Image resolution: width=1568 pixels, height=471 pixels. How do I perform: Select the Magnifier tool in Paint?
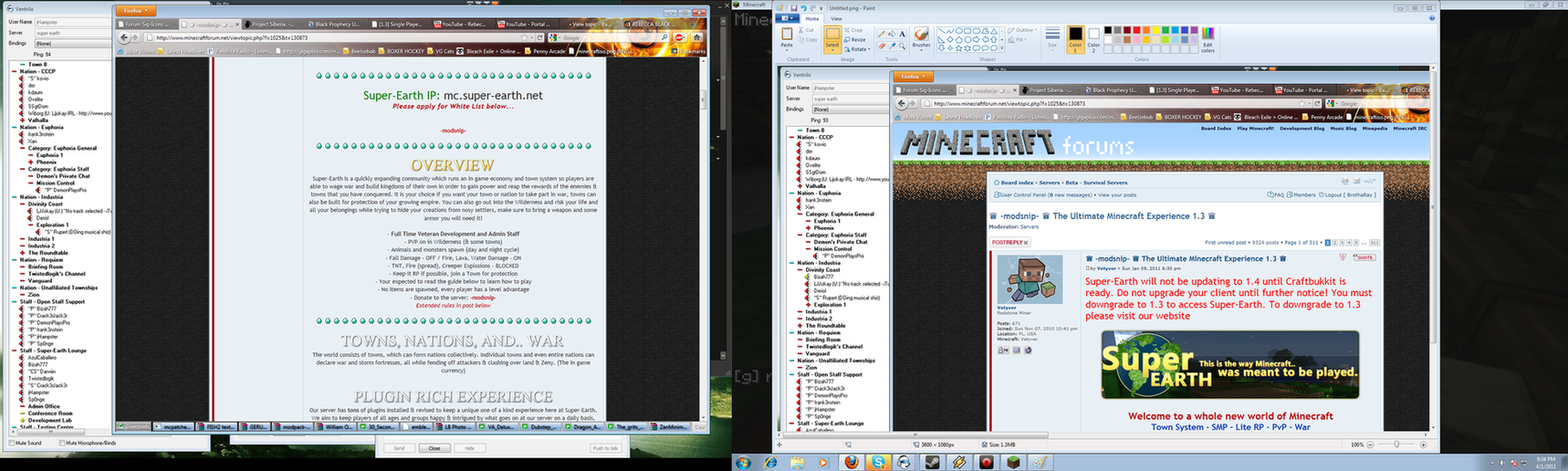tap(903, 46)
